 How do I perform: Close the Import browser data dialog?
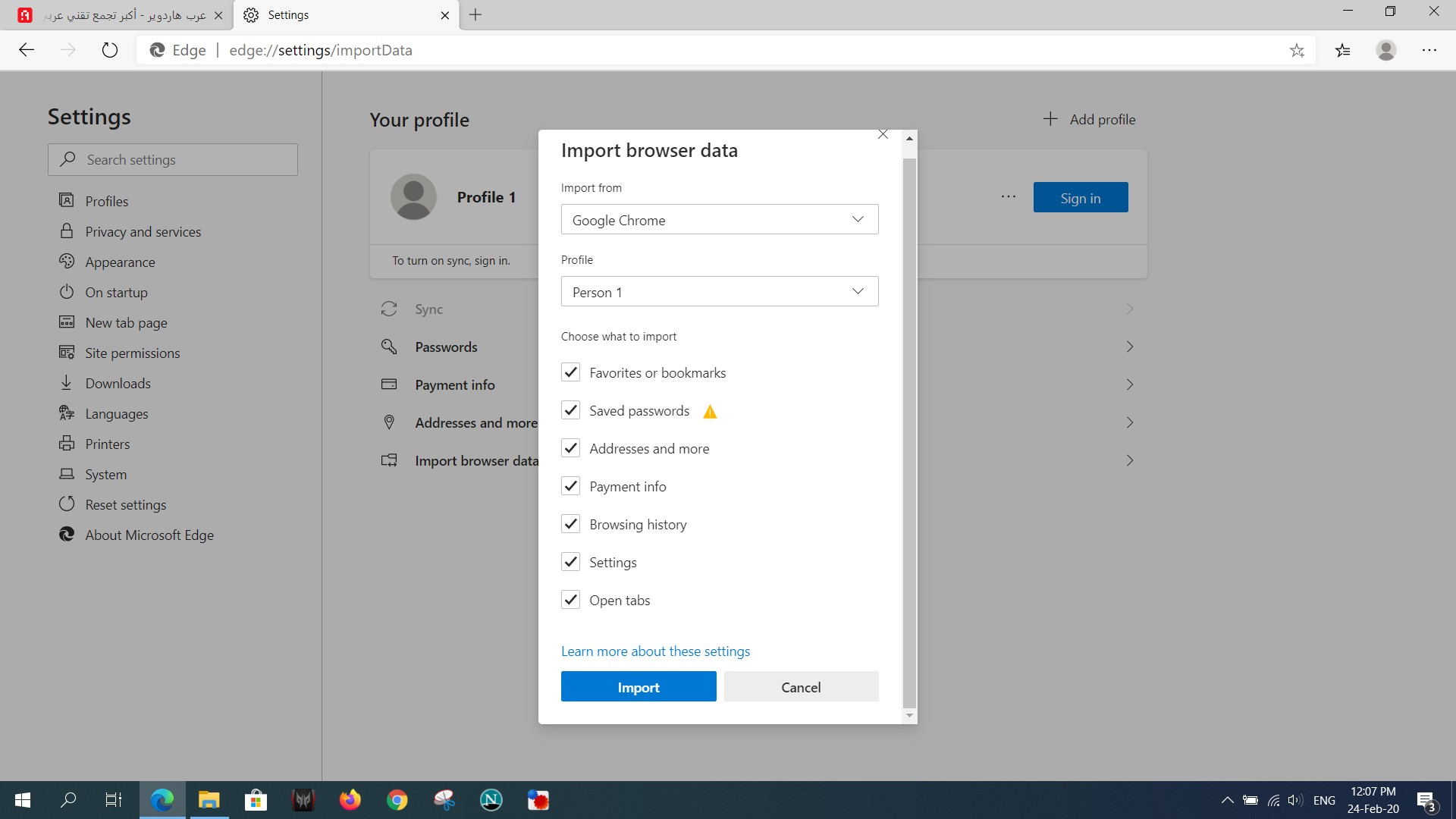[883, 135]
